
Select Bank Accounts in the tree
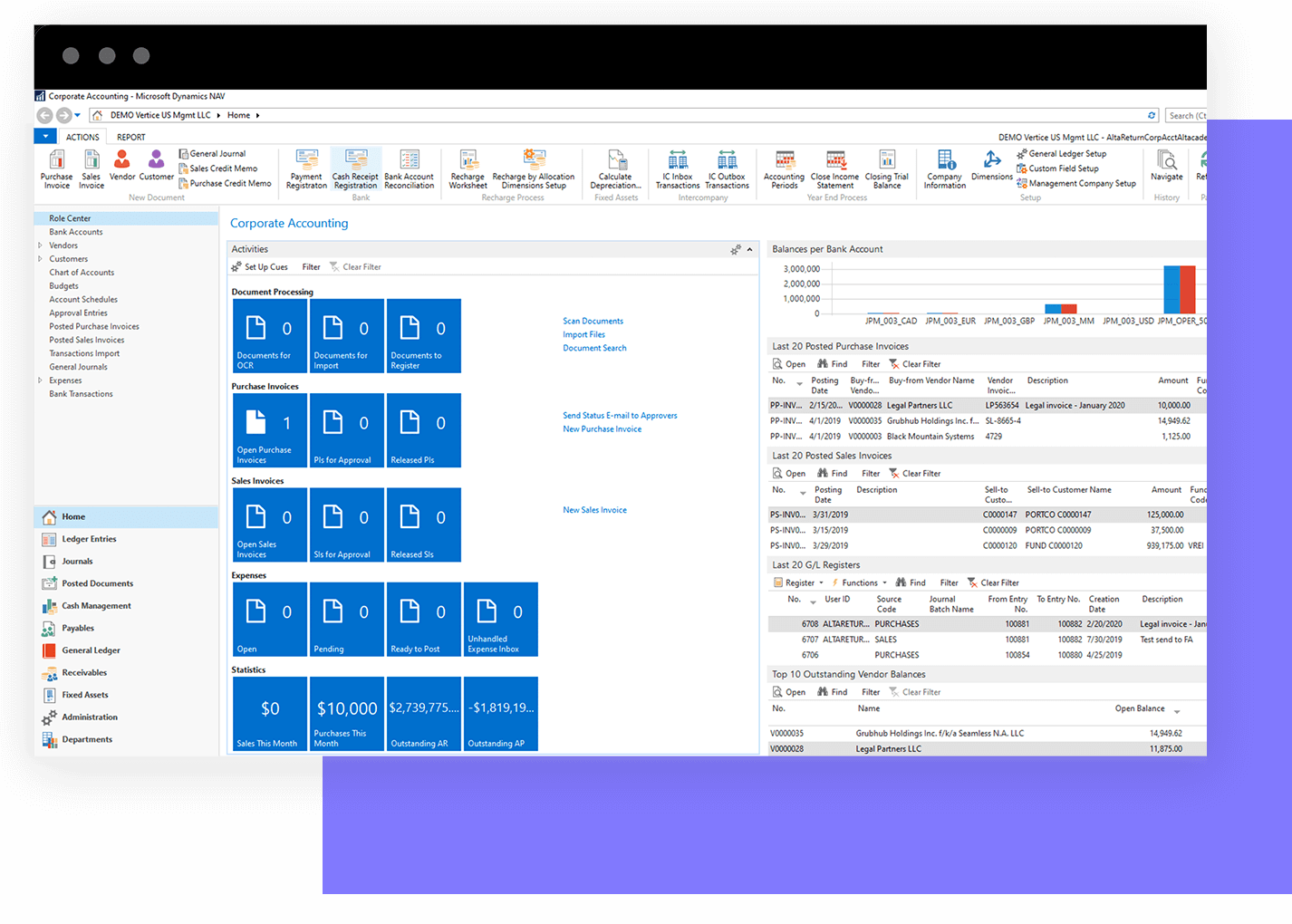tap(76, 232)
